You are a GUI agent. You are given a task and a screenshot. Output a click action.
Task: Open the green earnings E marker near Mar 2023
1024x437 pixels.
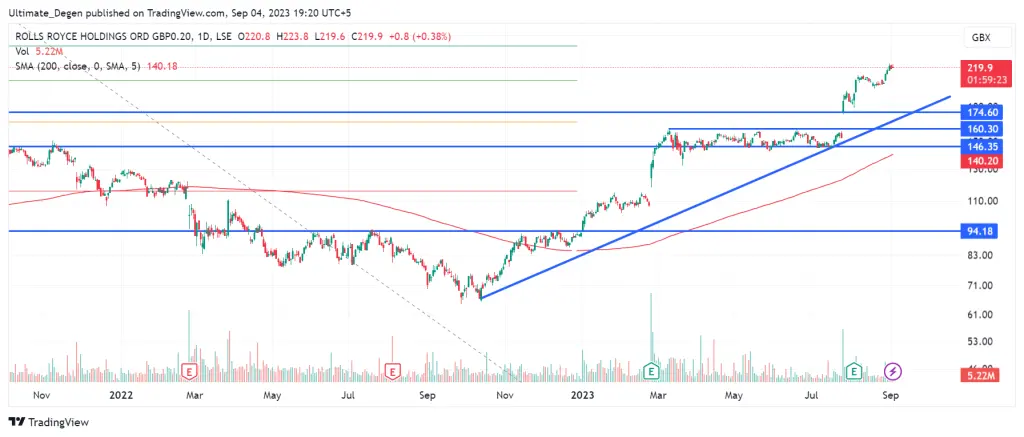(x=650, y=371)
